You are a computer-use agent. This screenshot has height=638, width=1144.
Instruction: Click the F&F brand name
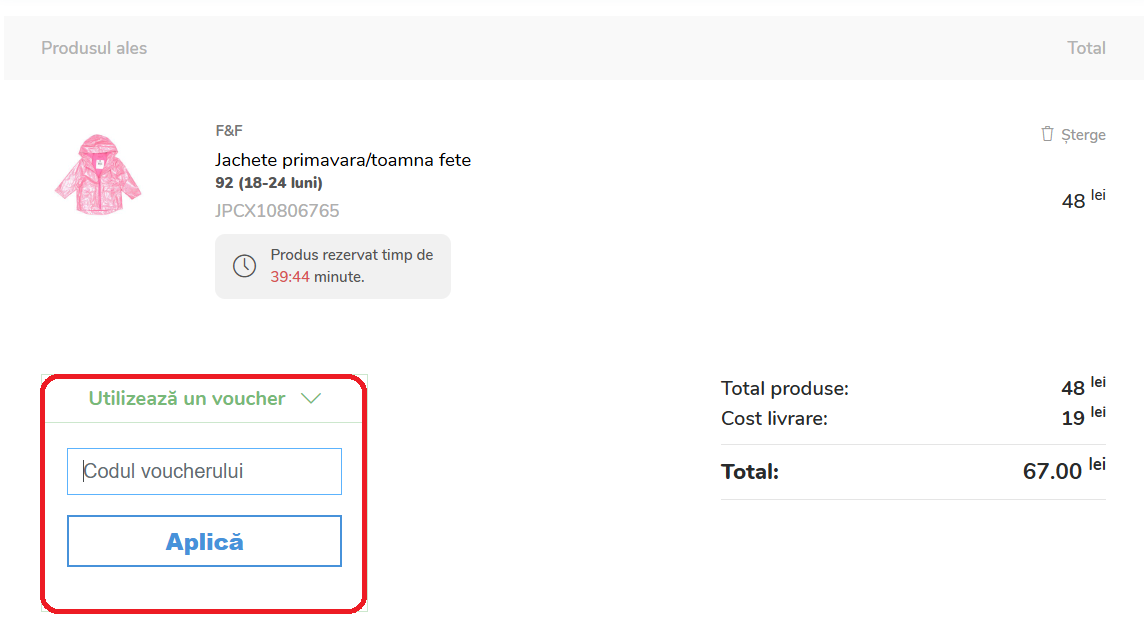[229, 131]
